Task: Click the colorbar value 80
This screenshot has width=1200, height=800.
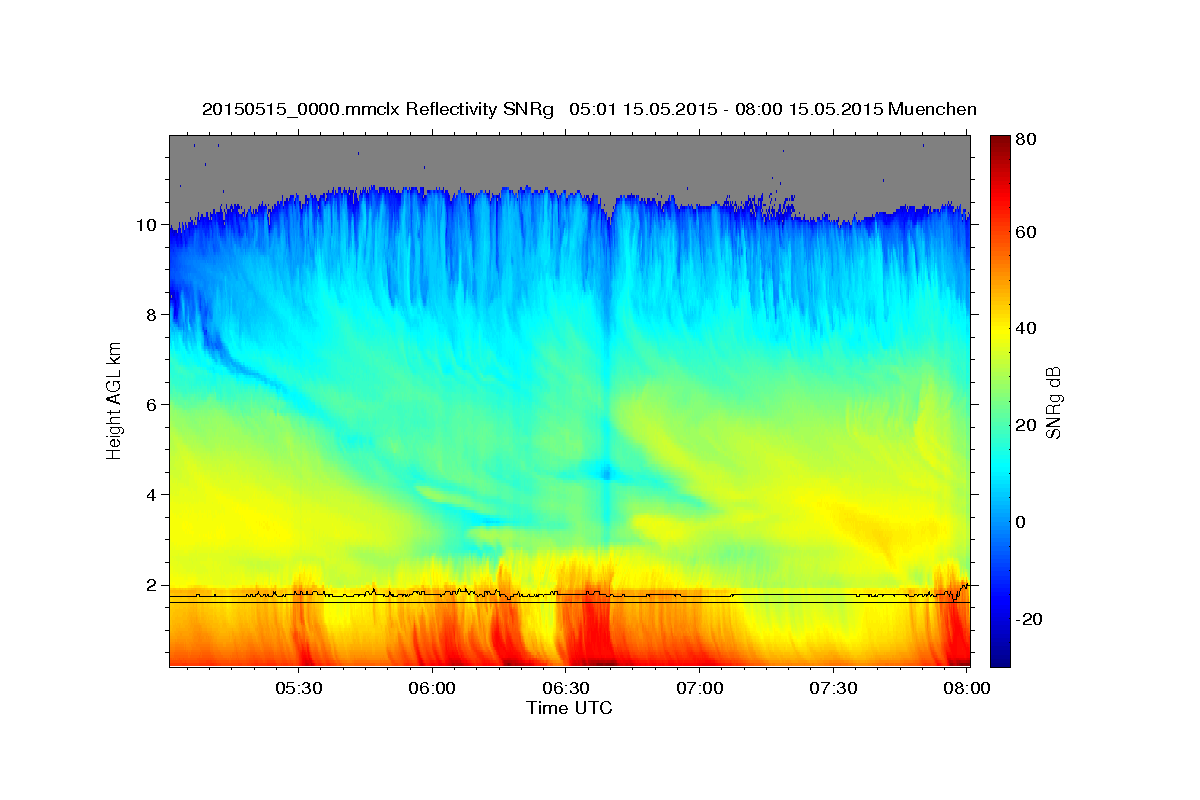Action: (x=1027, y=140)
